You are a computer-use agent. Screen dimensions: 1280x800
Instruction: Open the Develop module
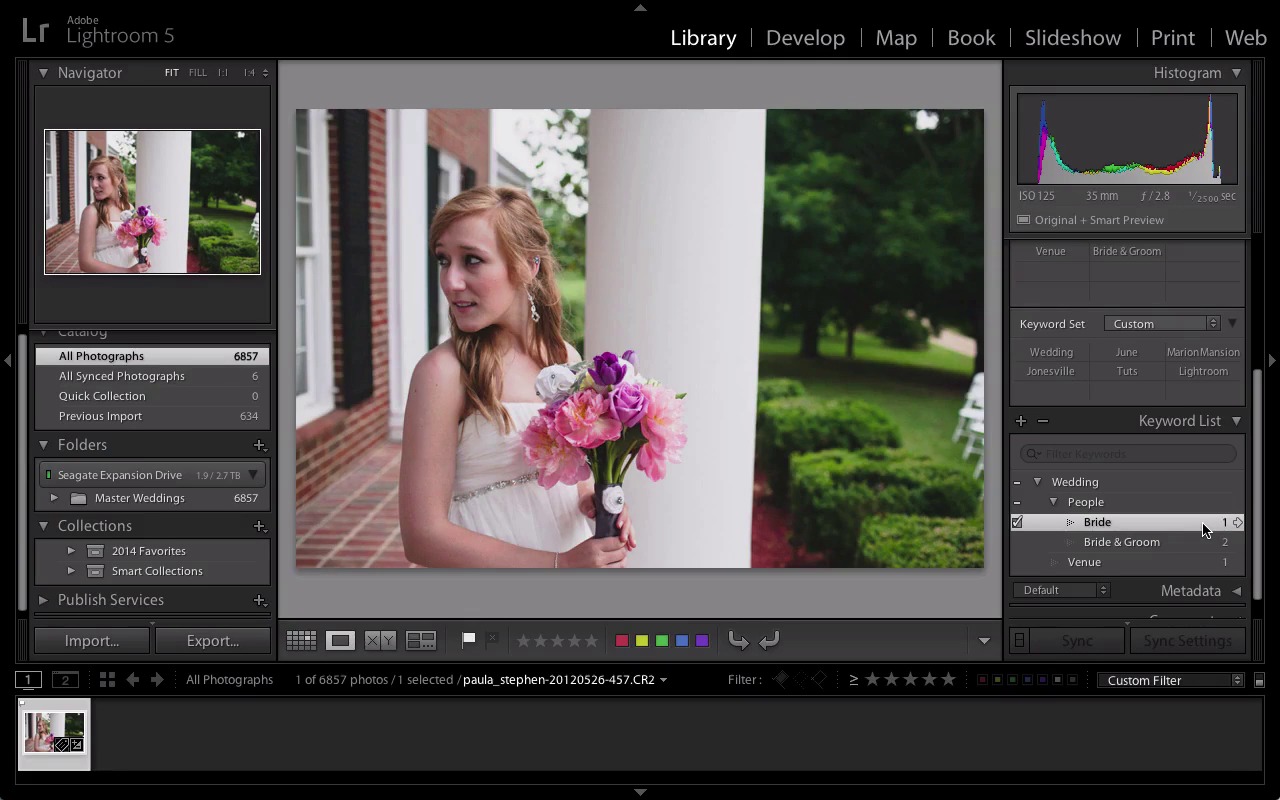tap(805, 38)
